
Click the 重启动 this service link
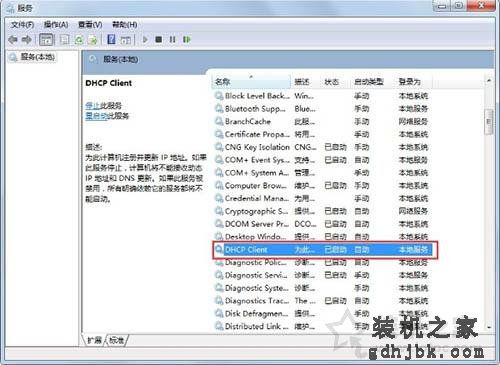pyautogui.click(x=96, y=116)
